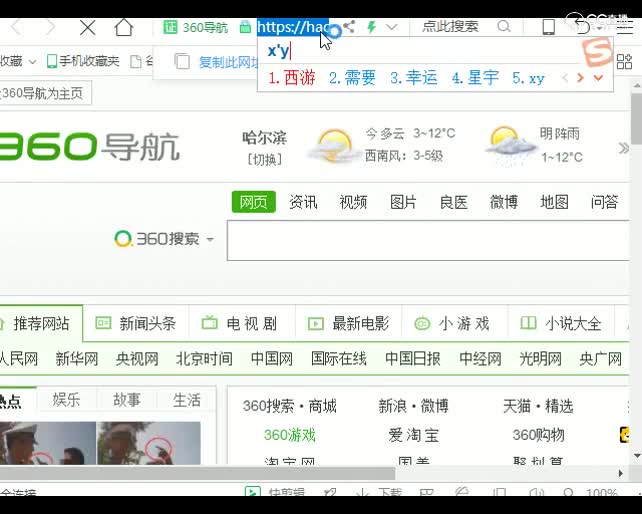The width and height of the screenshot is (642, 514).
Task: Select the 地图 search tab
Action: [554, 202]
